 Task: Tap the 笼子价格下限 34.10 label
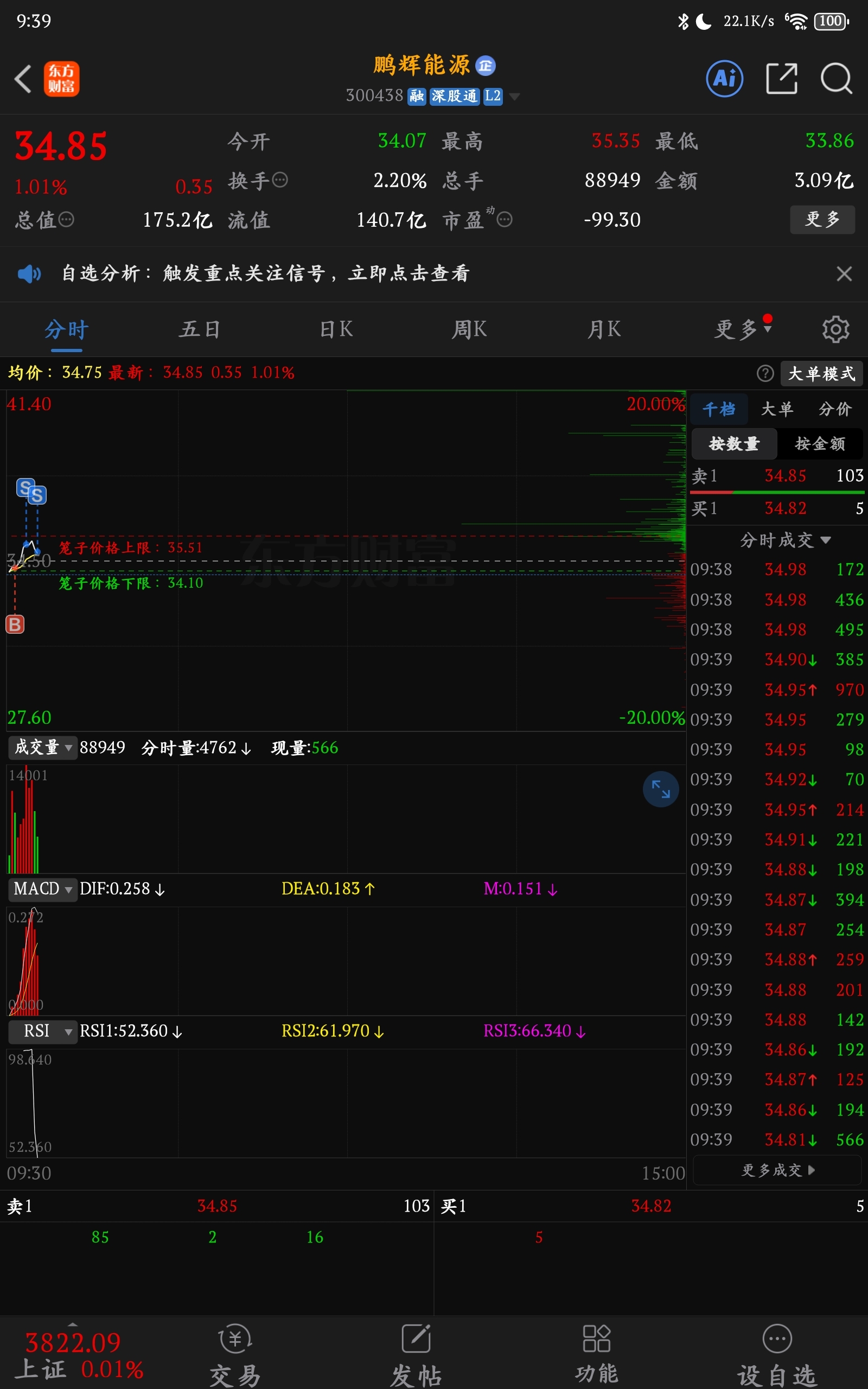[x=131, y=583]
